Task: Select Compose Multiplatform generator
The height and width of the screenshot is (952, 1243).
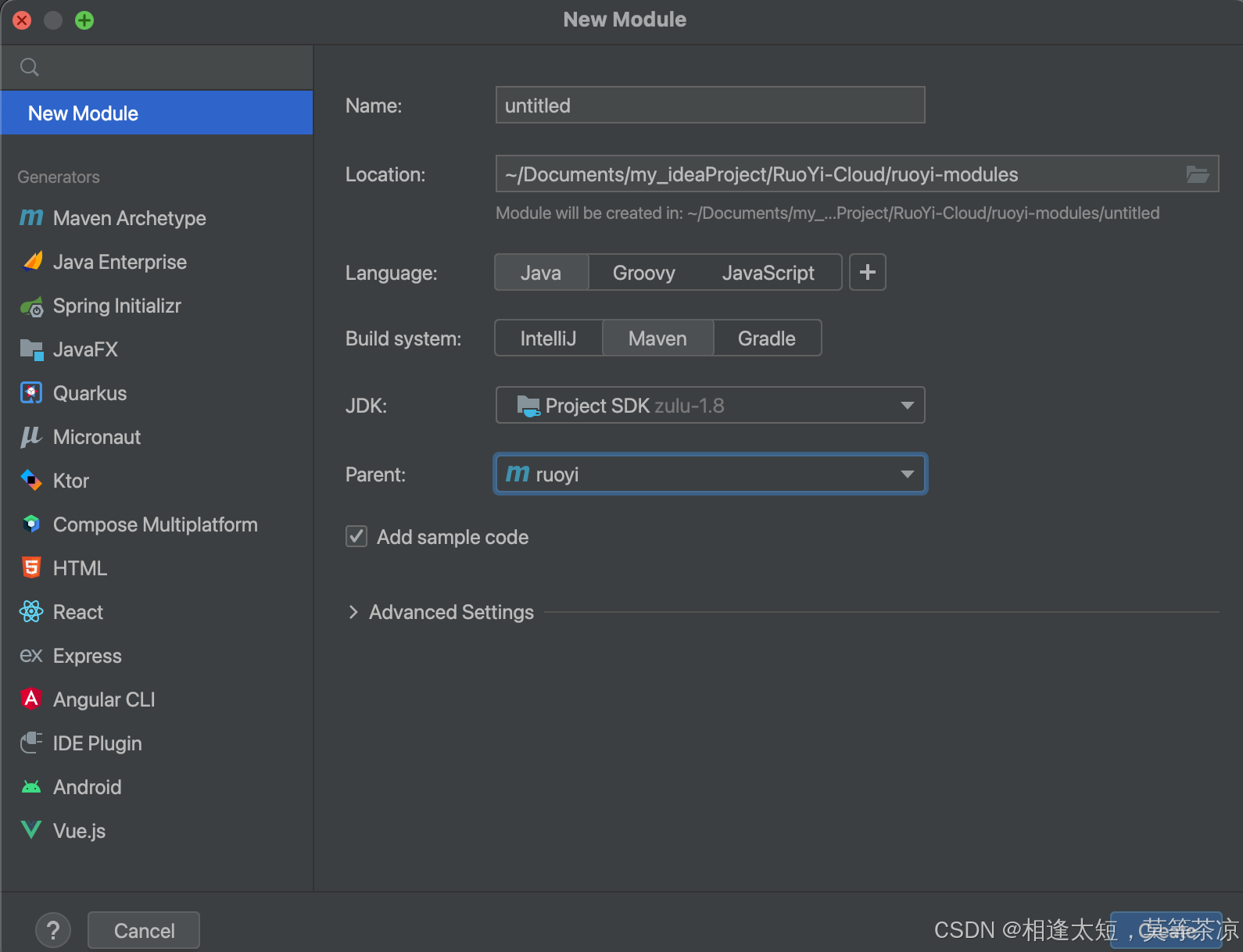Action: (x=157, y=524)
